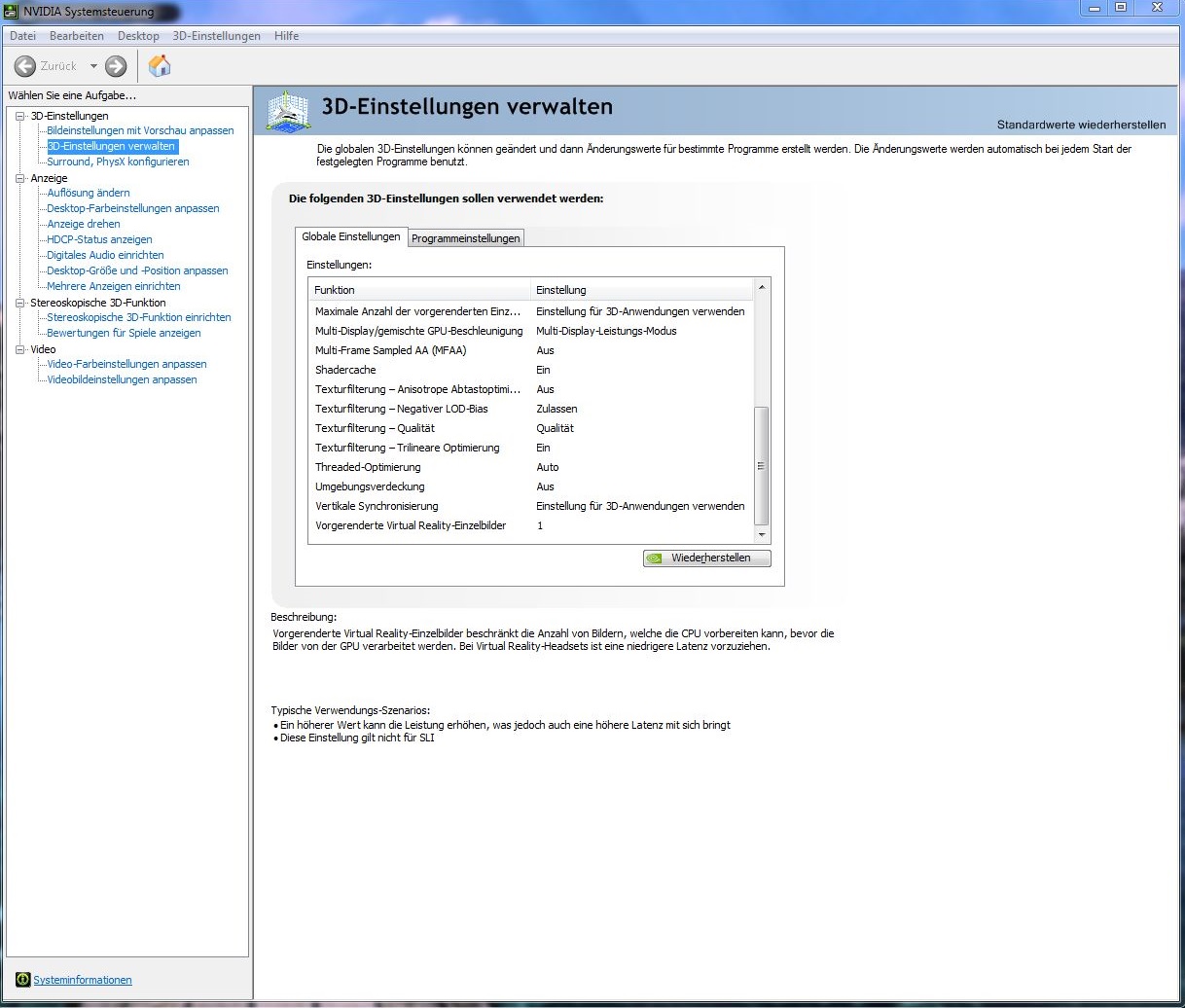
Task: Open Bewertungen für Spiele anzeigen
Action: click(124, 333)
